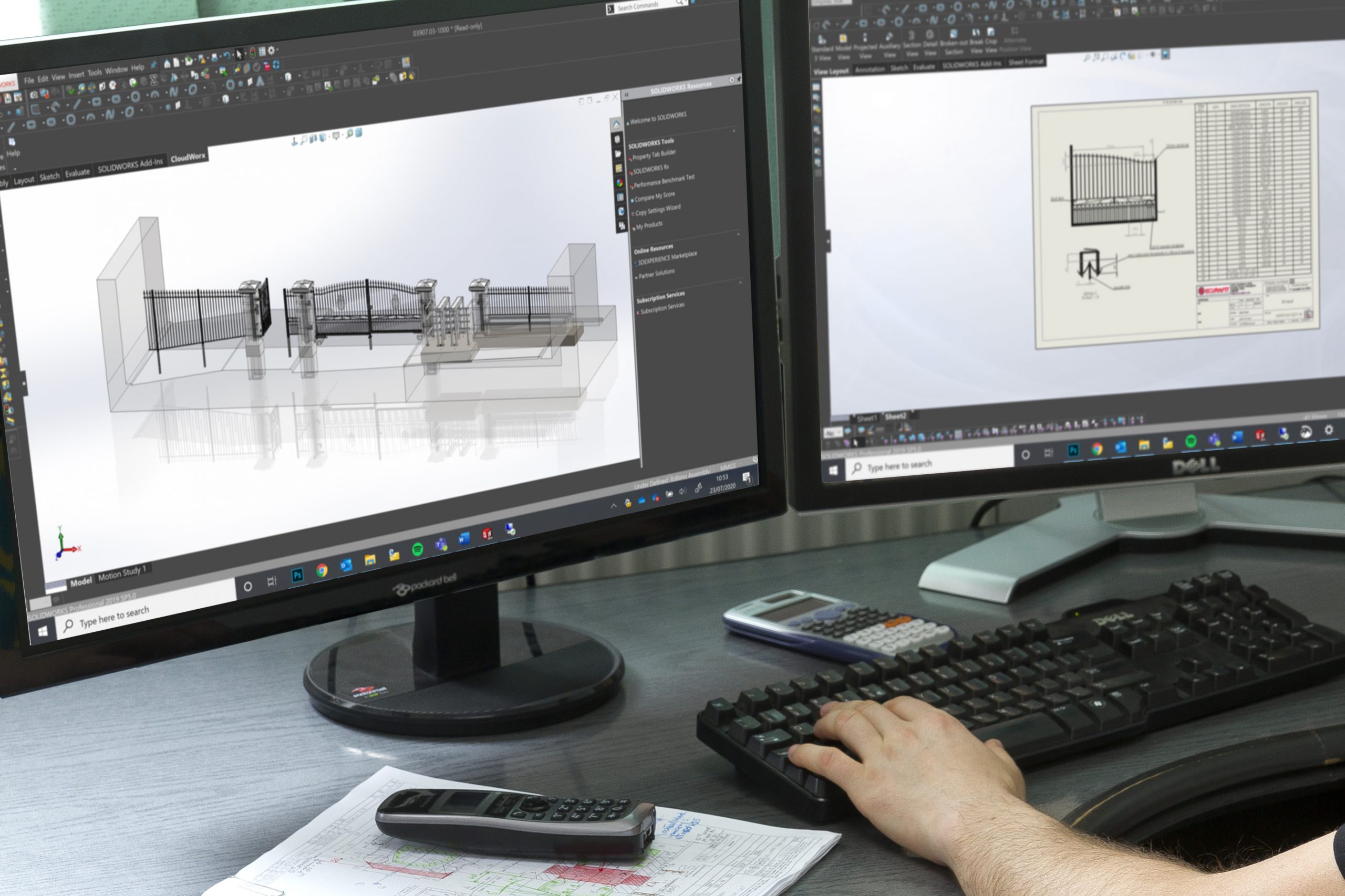The image size is (1345, 896).
Task: Click the Help icon under the toolbars
Action: click(x=12, y=148)
